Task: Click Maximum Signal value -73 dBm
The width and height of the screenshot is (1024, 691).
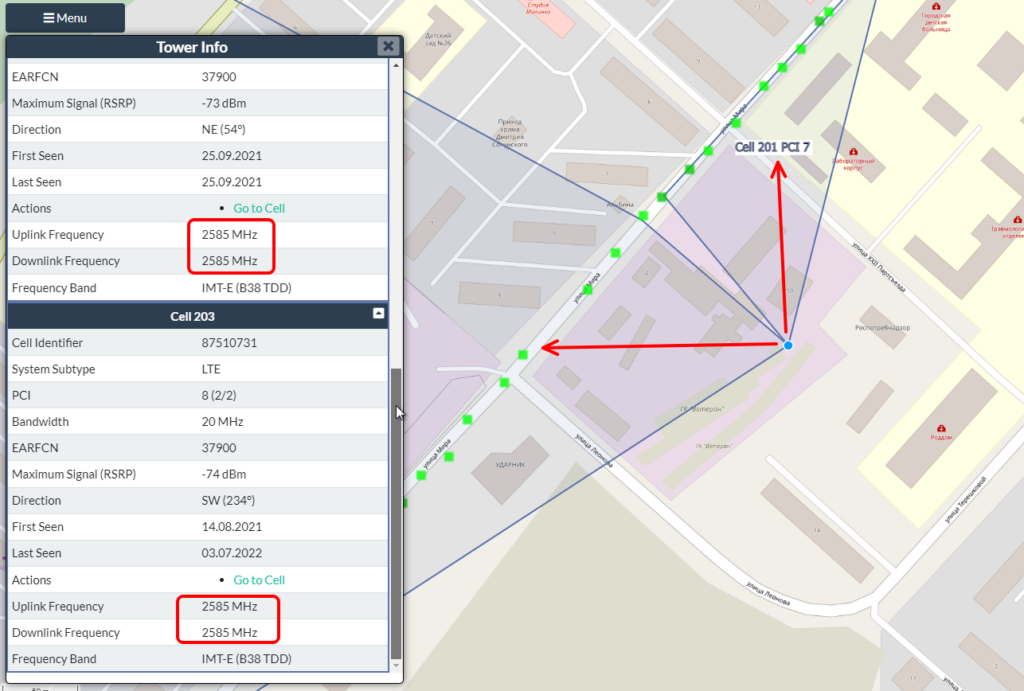Action: pos(224,103)
